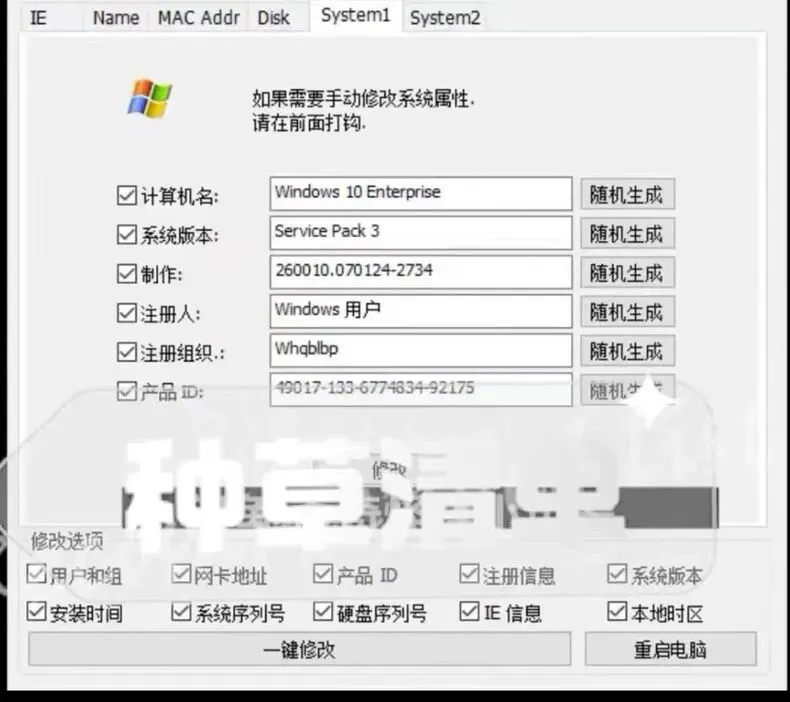Click the 一键修改 button
The image size is (790, 702).
tap(299, 649)
